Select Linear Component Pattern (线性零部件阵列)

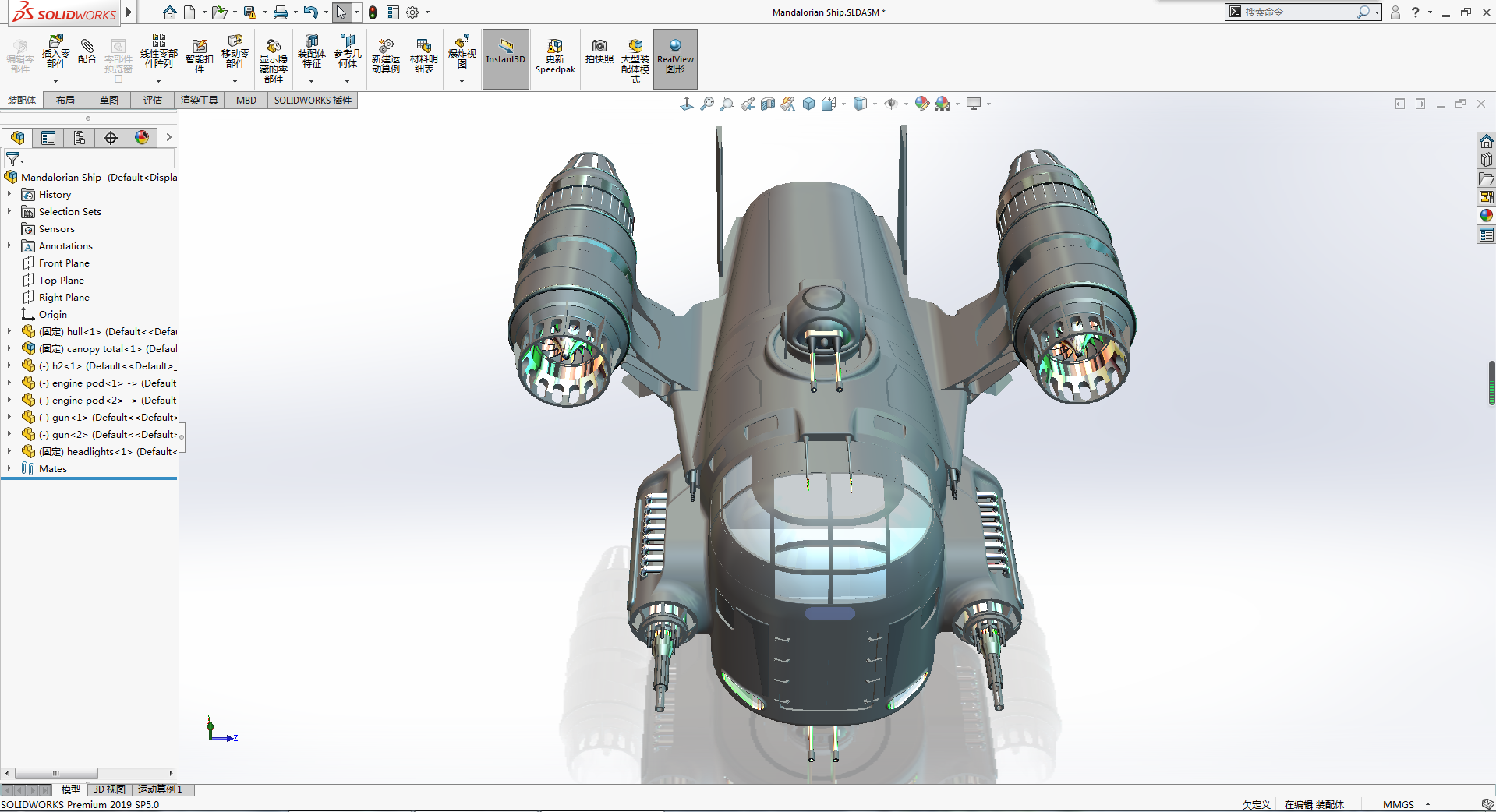click(x=158, y=51)
